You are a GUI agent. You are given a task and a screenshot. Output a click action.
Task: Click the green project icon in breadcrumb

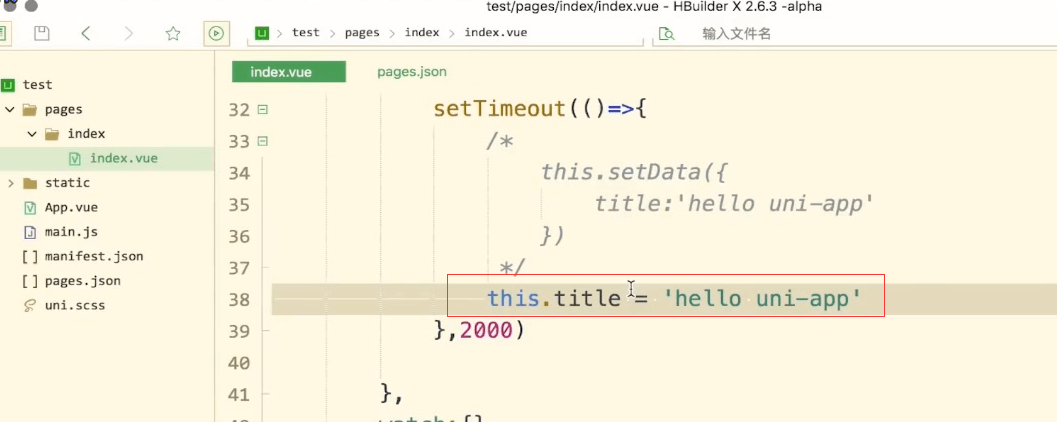(x=263, y=33)
